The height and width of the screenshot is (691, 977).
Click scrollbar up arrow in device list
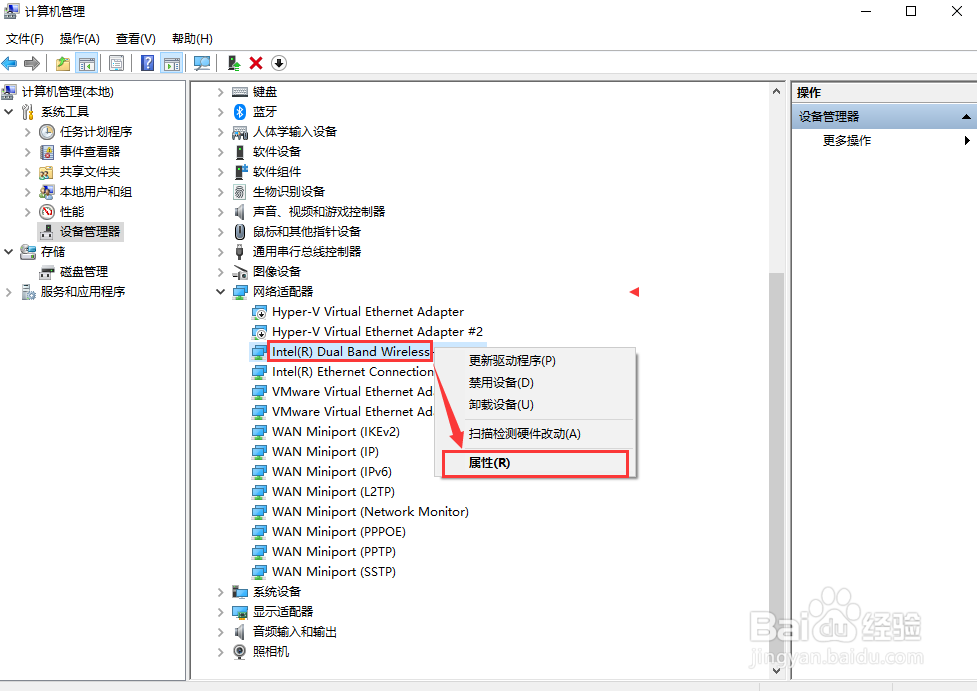tap(776, 92)
